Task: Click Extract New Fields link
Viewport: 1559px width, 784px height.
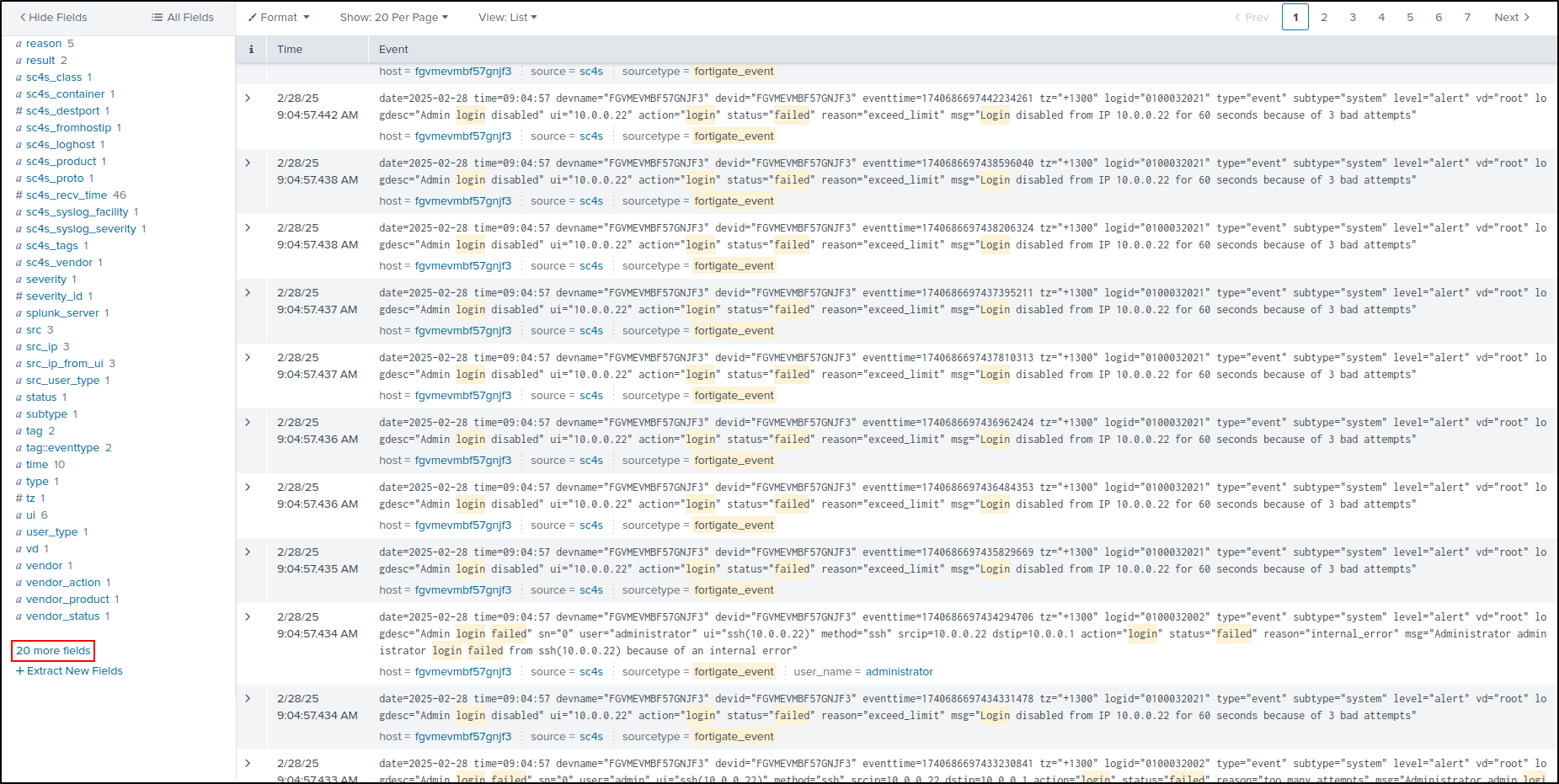Action: pos(69,671)
